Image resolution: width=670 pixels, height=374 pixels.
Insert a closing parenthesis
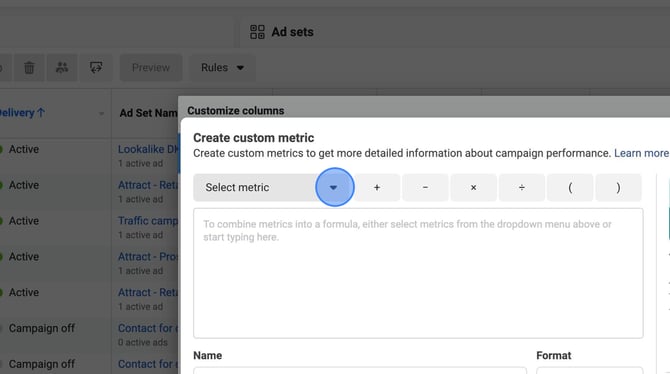click(618, 187)
